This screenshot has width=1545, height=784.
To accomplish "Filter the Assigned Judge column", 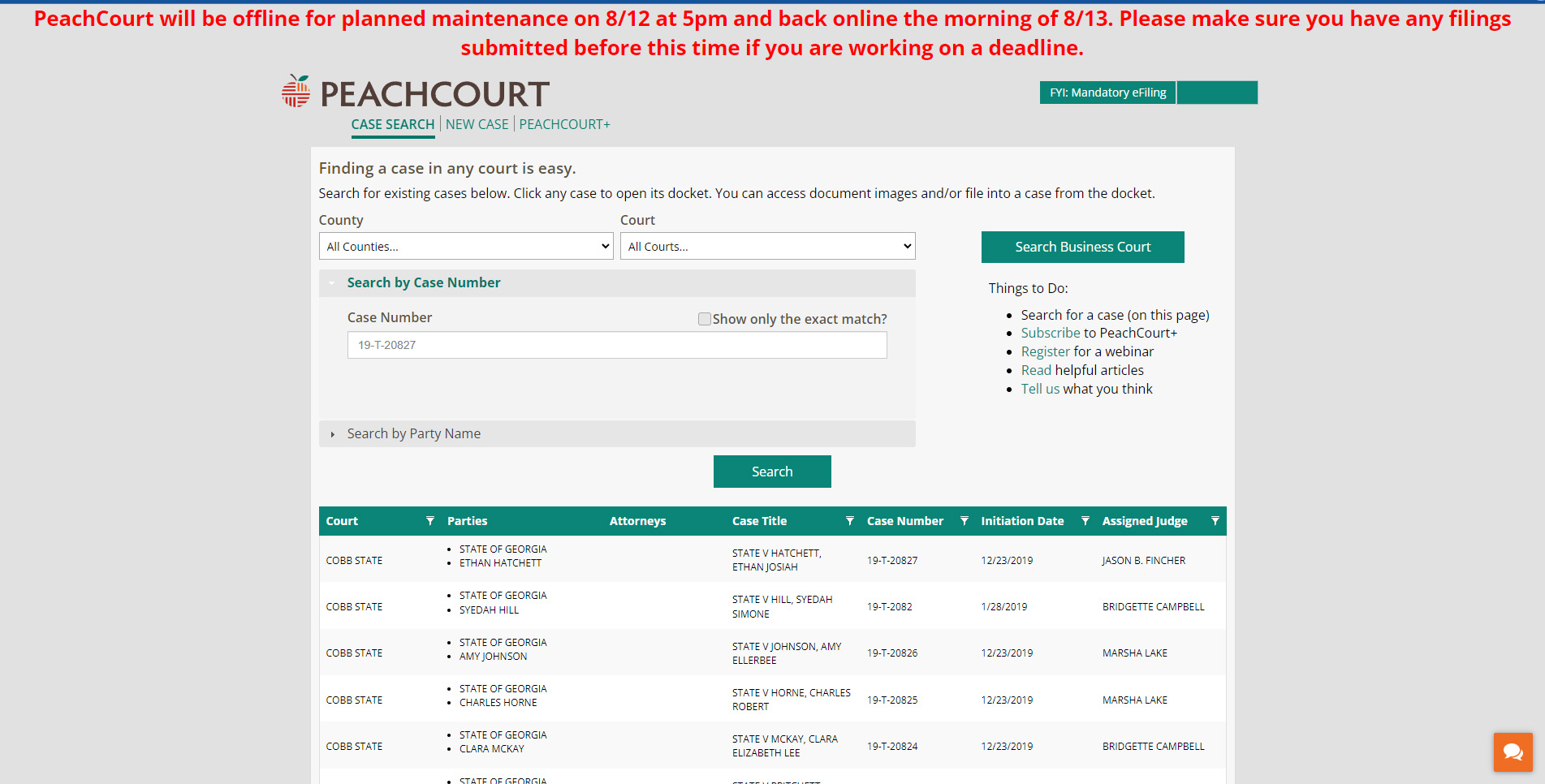I will (x=1215, y=521).
